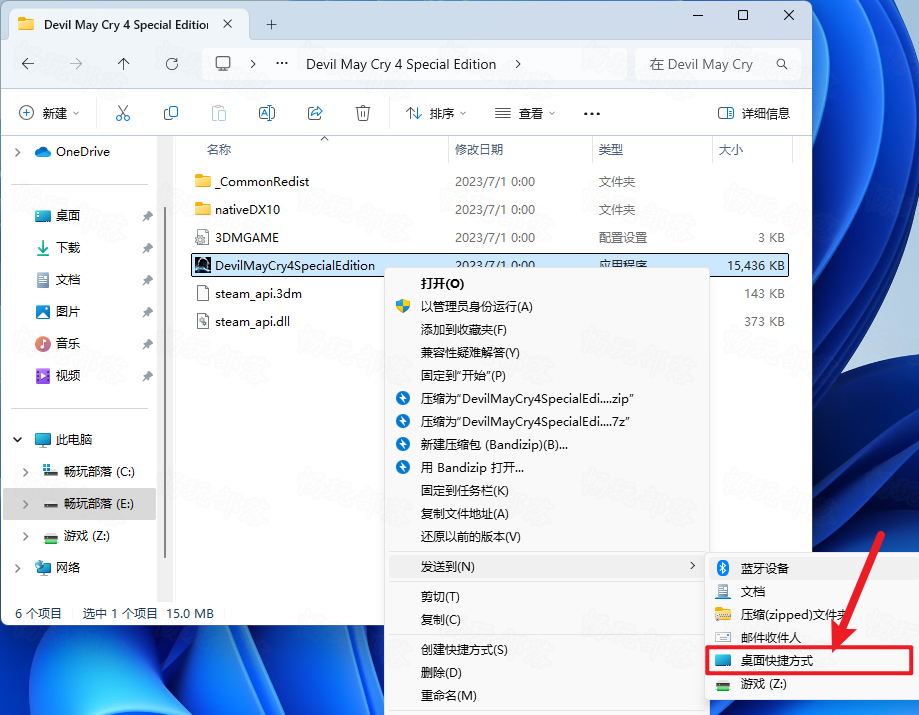
Task: Click the Bandizip icon beside 用 Bandizip 打开
Action: tap(403, 467)
